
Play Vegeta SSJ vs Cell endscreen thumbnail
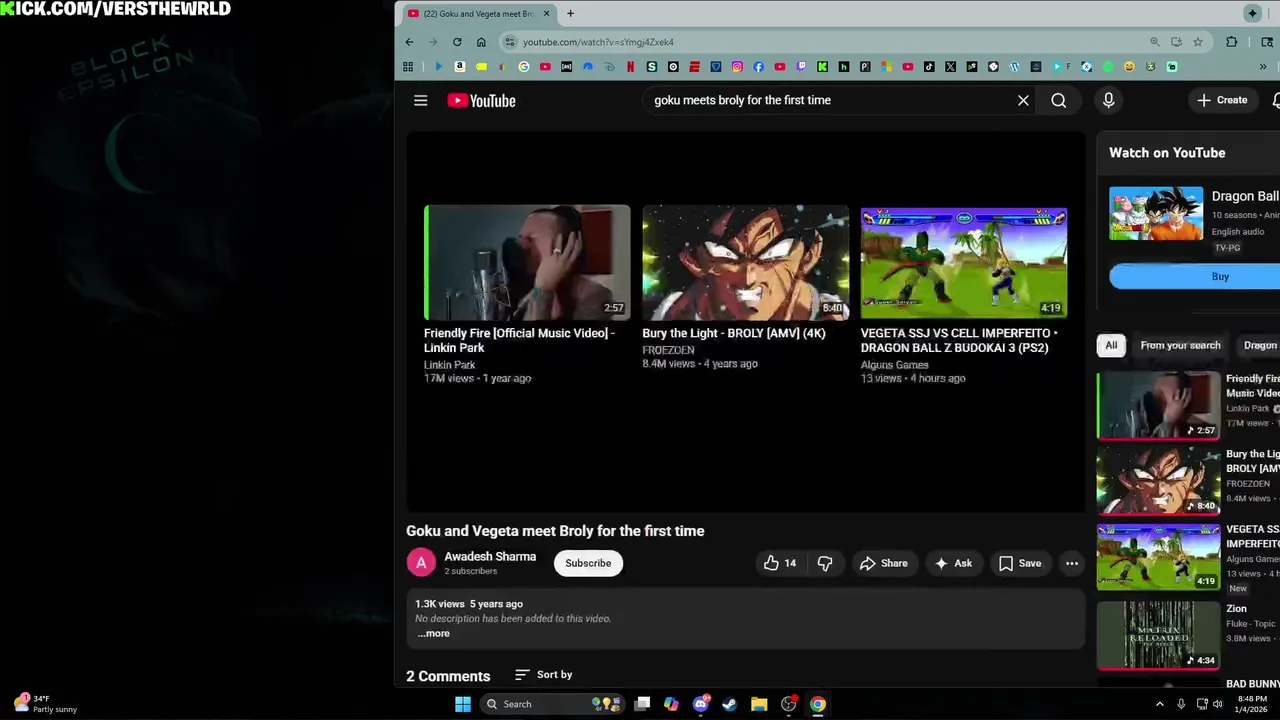click(x=964, y=262)
